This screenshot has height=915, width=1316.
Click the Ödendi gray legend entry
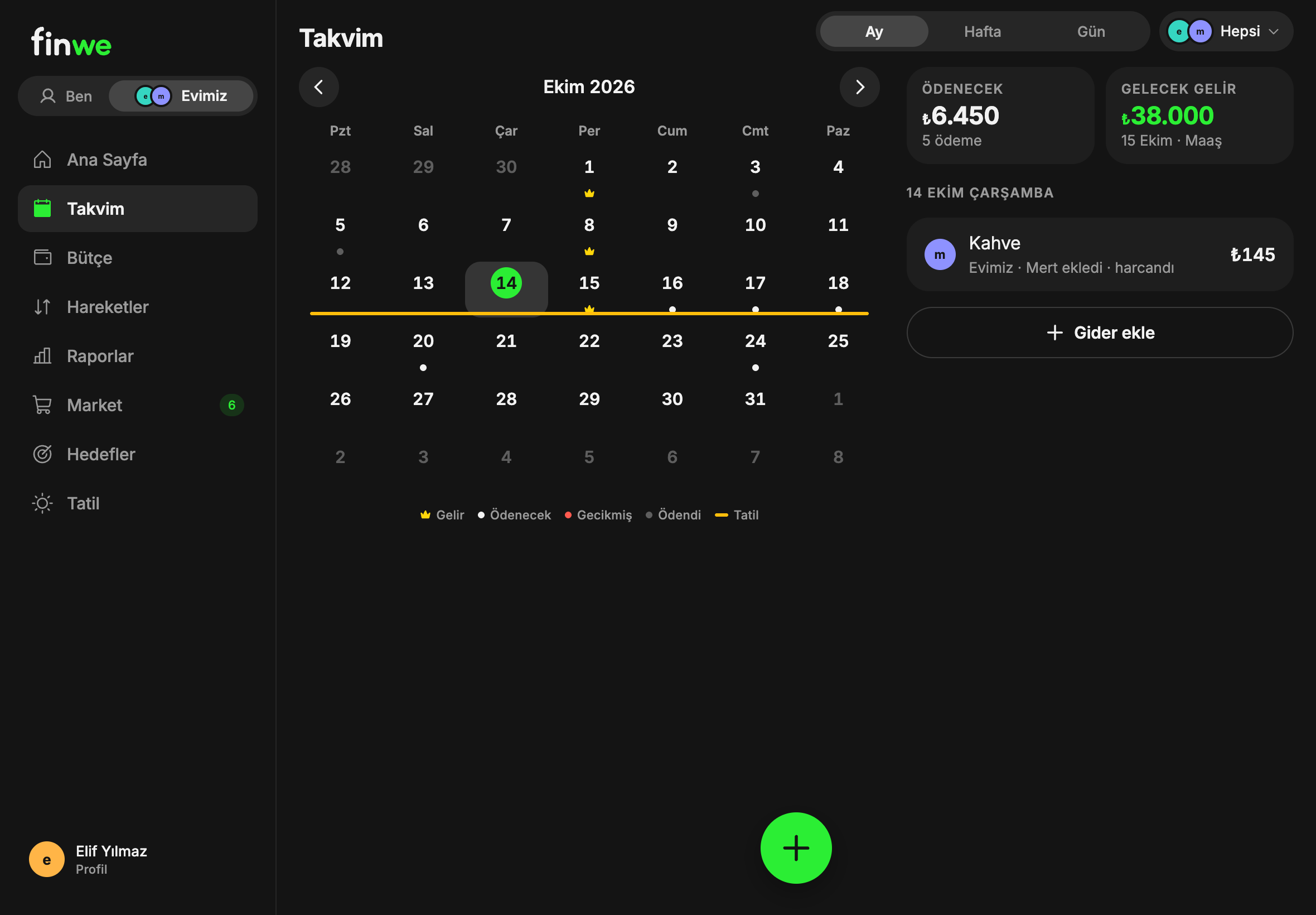click(673, 515)
